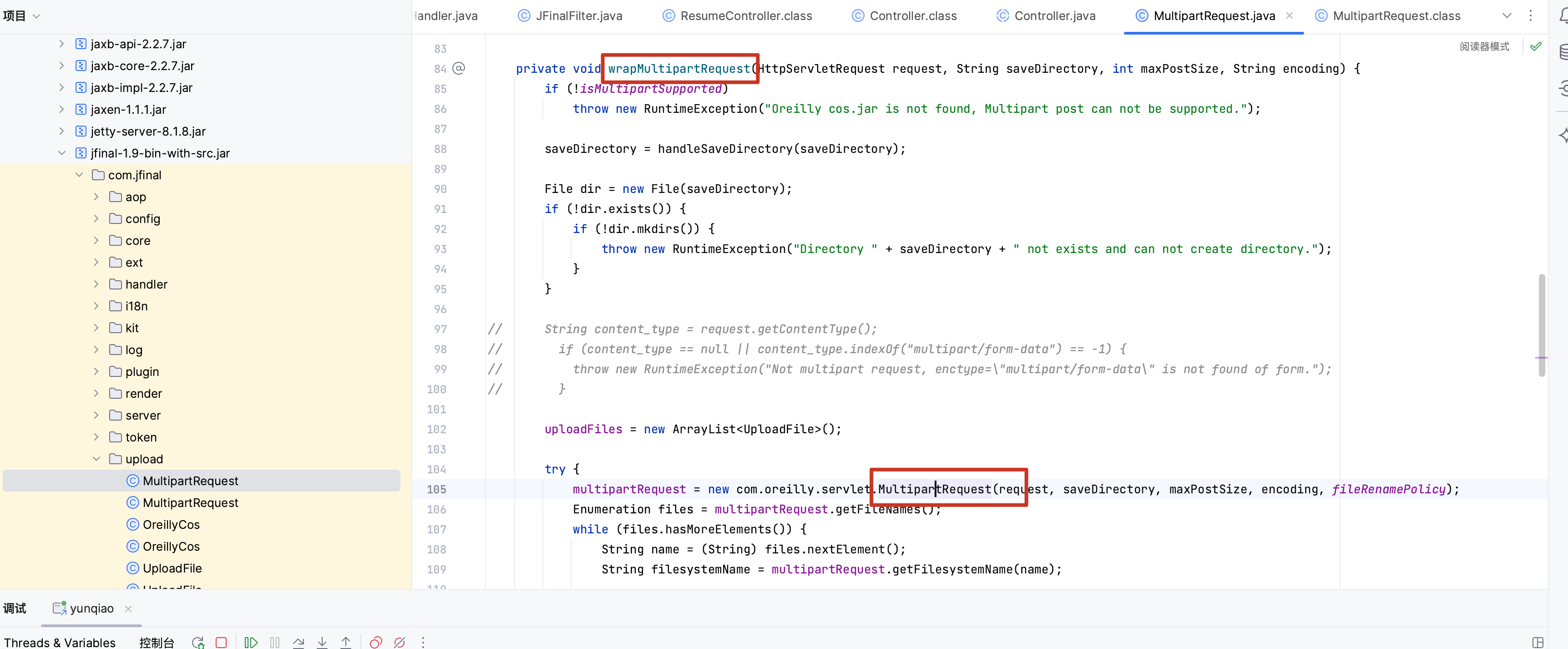1568x649 pixels.
Task: Click the green checkmark inspection indicator
Action: (1536, 46)
